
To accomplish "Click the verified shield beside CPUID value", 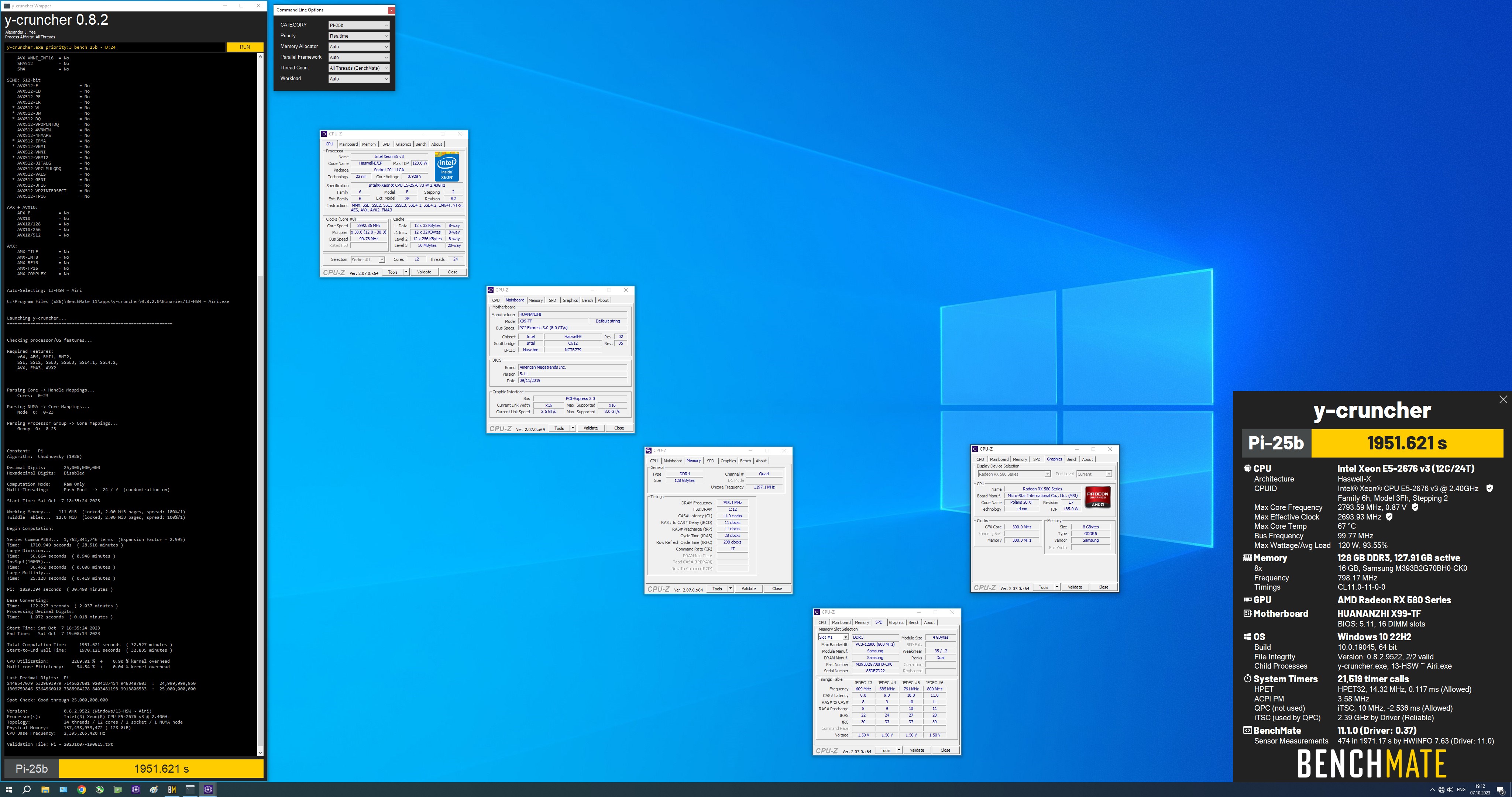I will (1489, 488).
